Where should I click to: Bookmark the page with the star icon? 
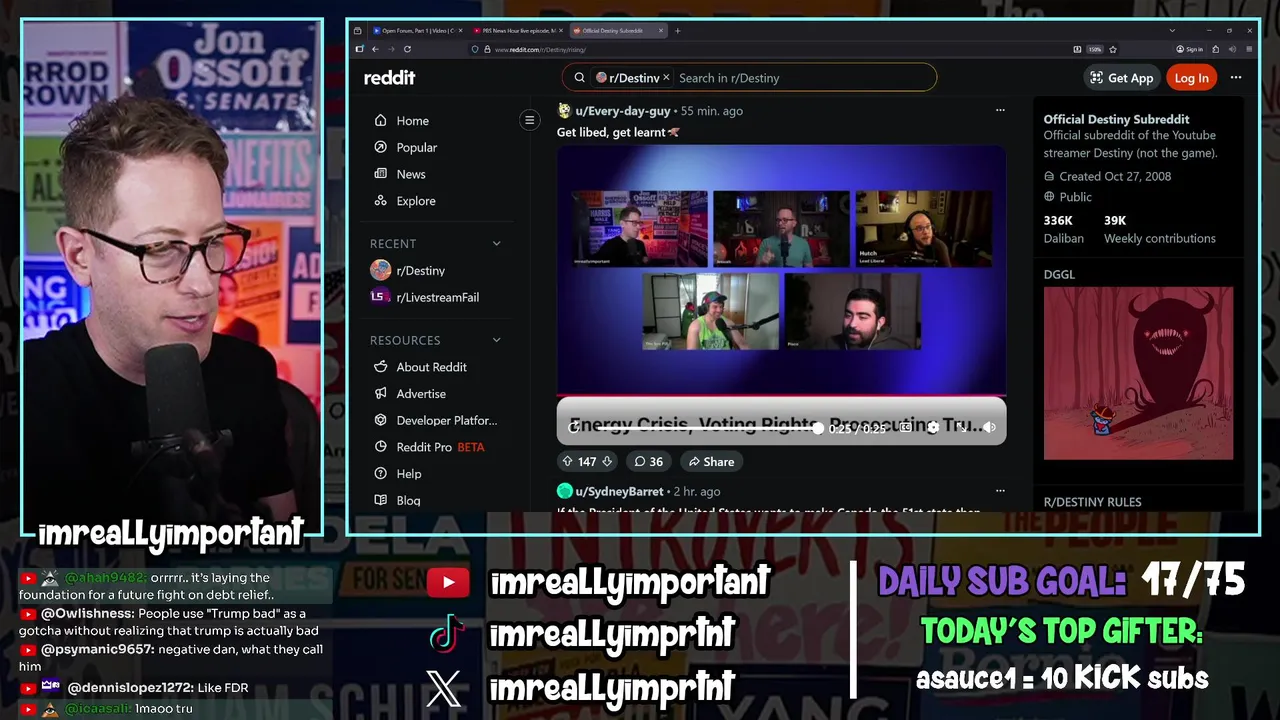click(1113, 49)
